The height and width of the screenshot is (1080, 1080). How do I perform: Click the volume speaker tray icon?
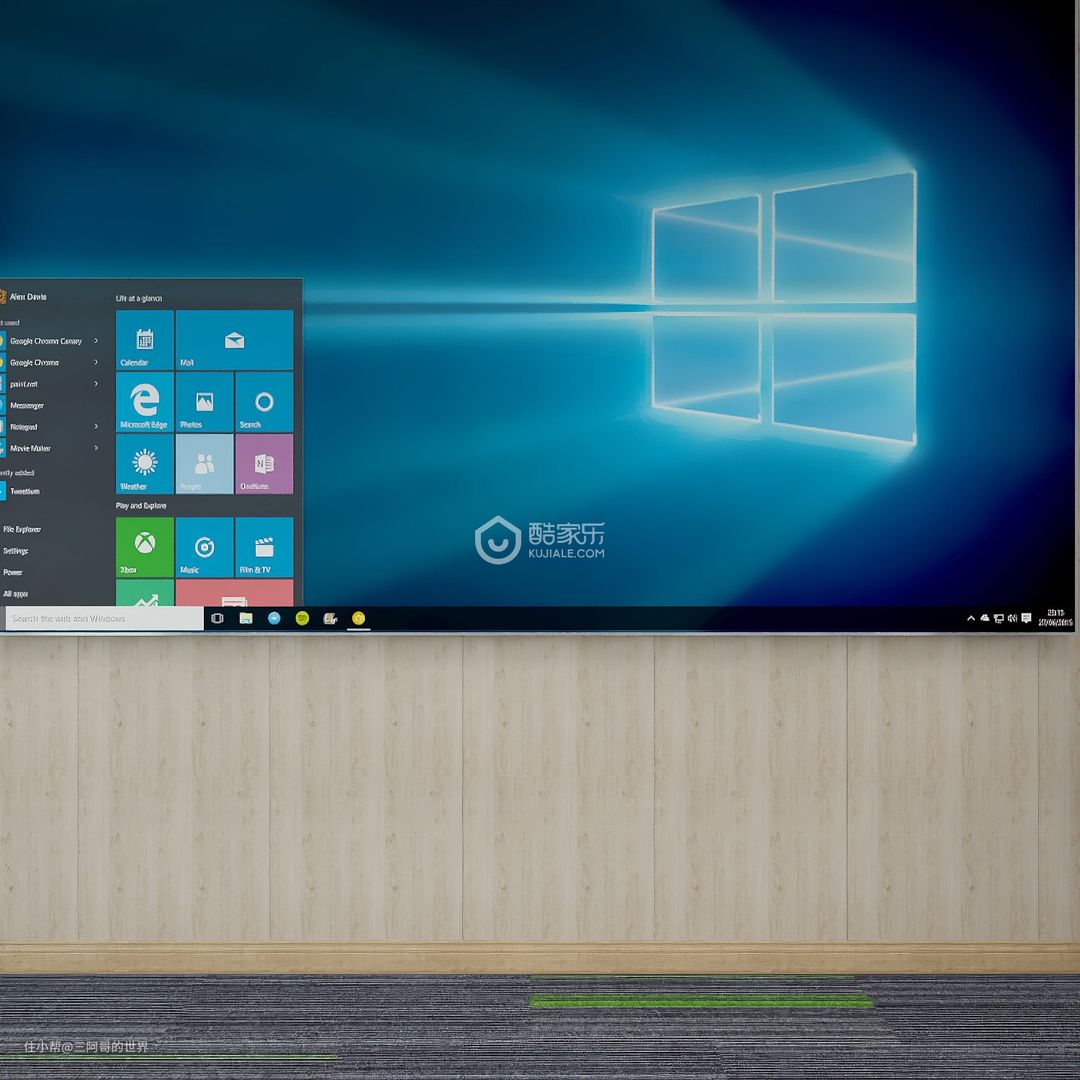tap(1012, 619)
